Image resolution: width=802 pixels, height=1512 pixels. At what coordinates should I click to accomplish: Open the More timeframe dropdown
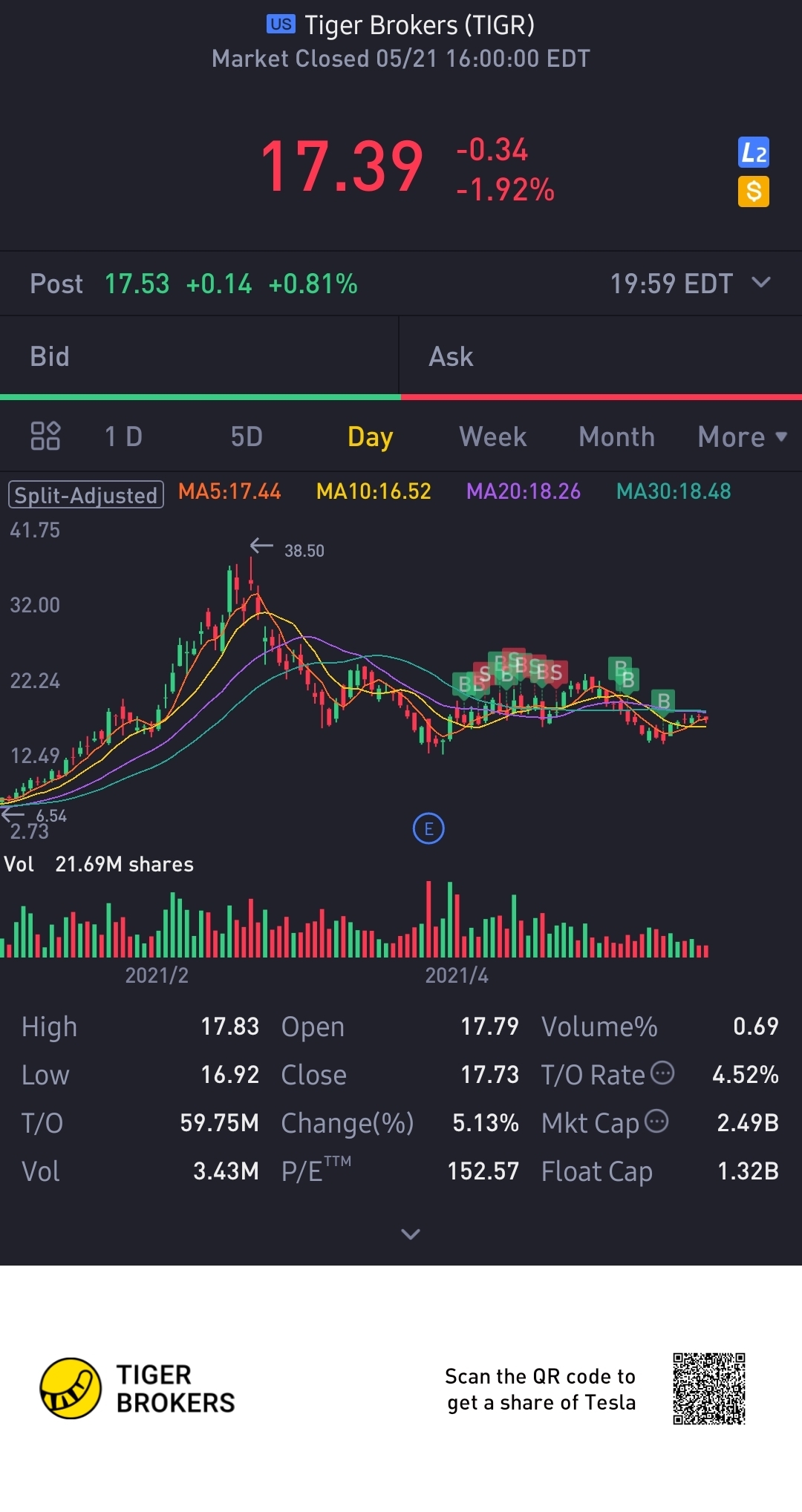(x=743, y=436)
